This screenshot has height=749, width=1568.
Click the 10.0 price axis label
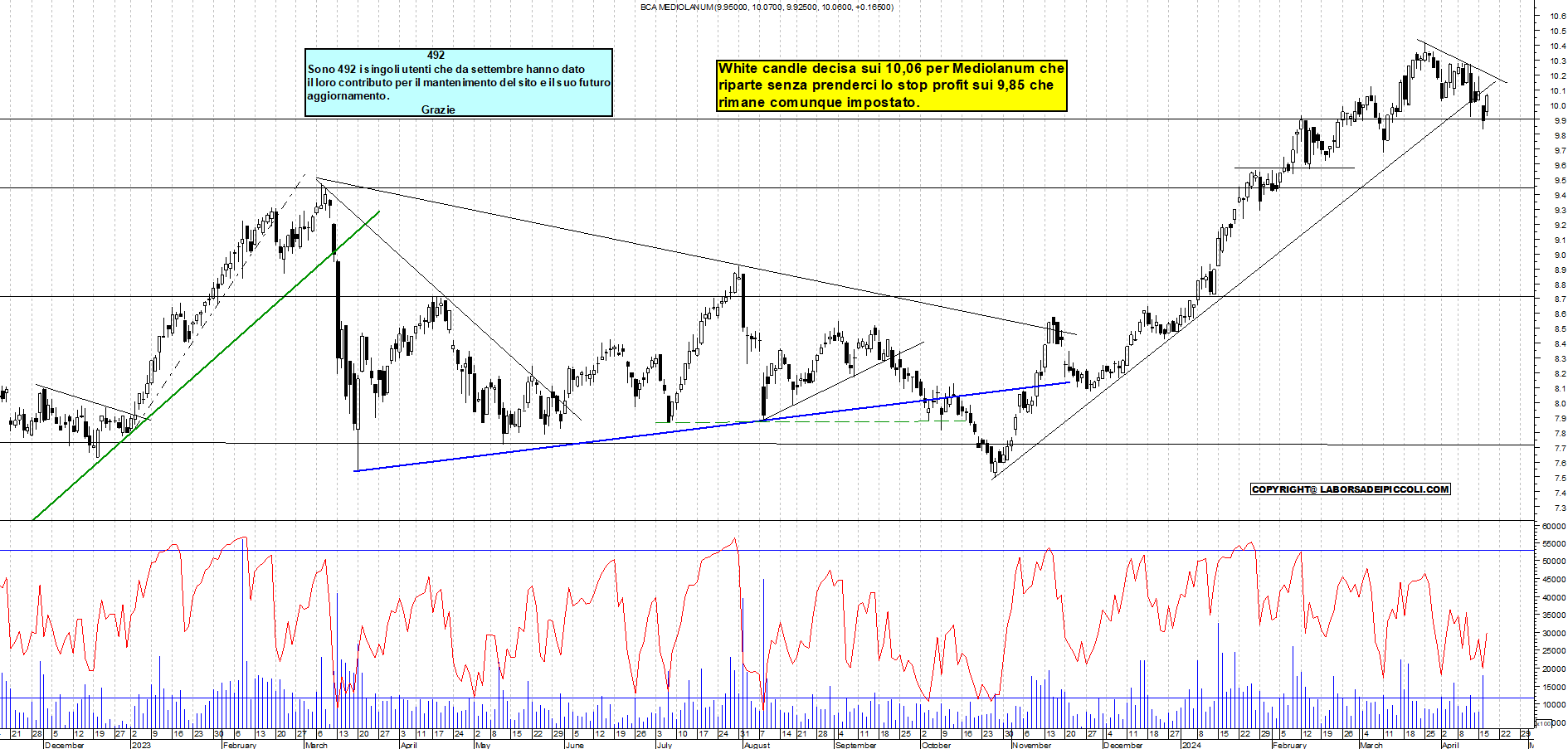[x=1557, y=105]
